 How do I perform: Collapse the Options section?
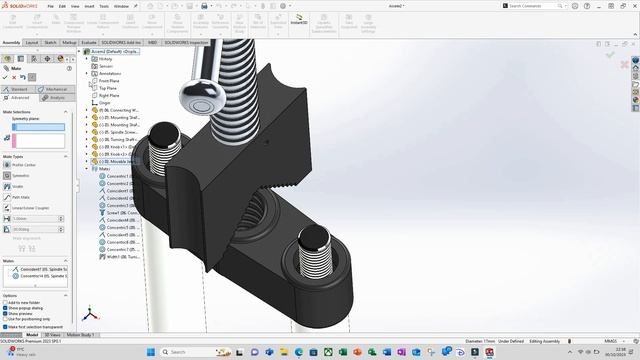coord(65,296)
